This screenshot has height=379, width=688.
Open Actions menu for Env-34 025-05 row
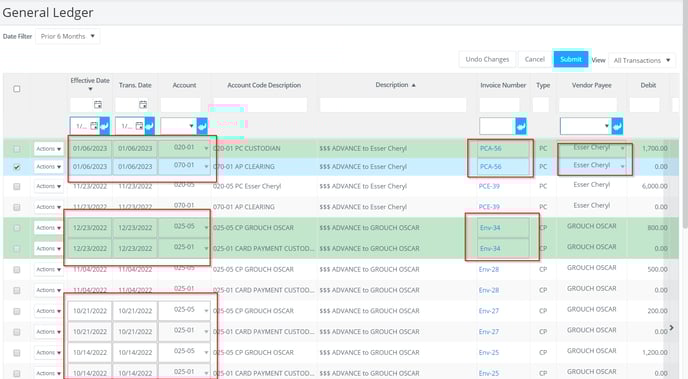coord(48,228)
